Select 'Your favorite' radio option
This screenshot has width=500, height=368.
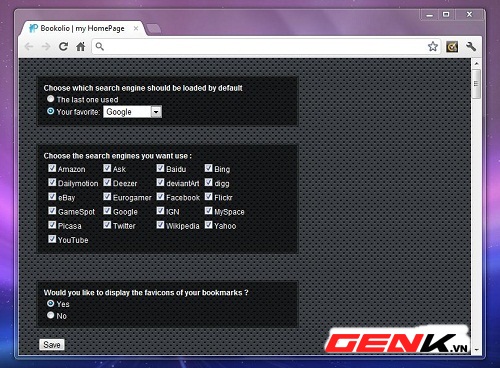pos(50,111)
